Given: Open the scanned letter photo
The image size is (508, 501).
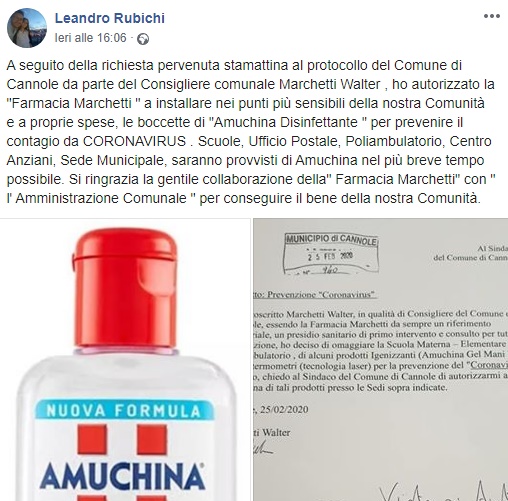Looking at the screenshot, I should pyautogui.click(x=380, y=360).
